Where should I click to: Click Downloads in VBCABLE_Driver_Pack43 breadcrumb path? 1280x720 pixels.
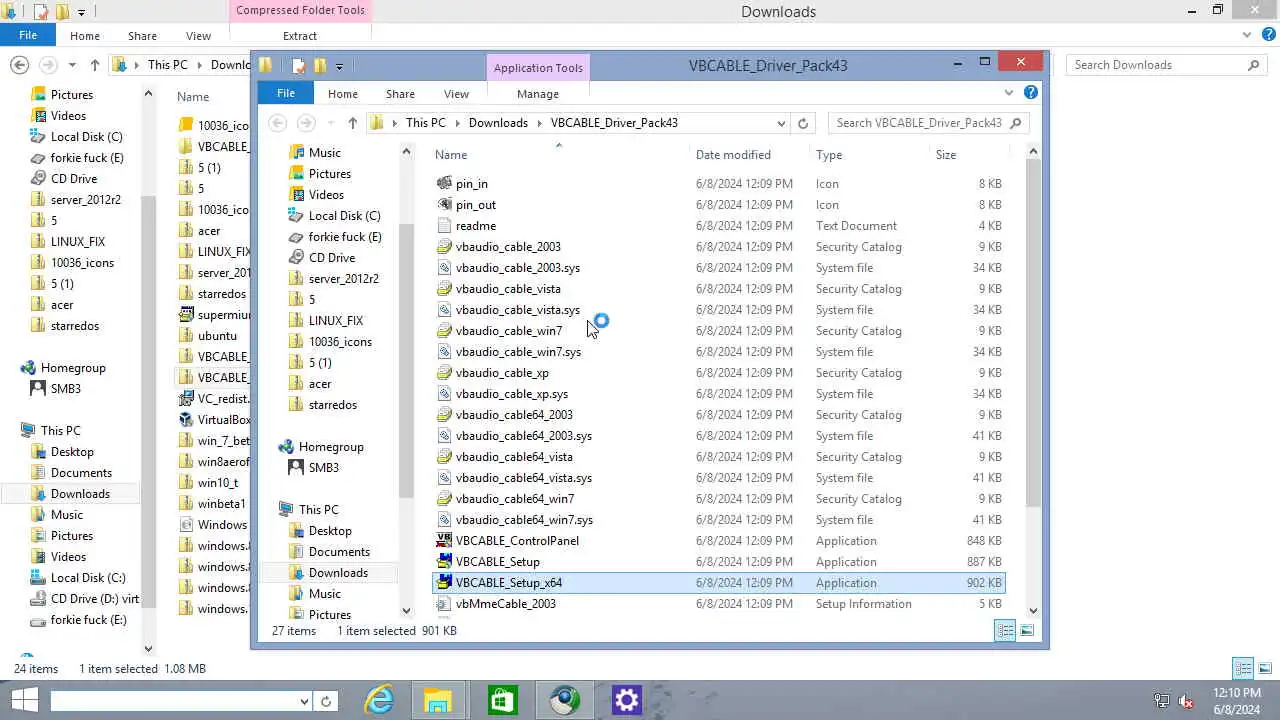pyautogui.click(x=498, y=123)
